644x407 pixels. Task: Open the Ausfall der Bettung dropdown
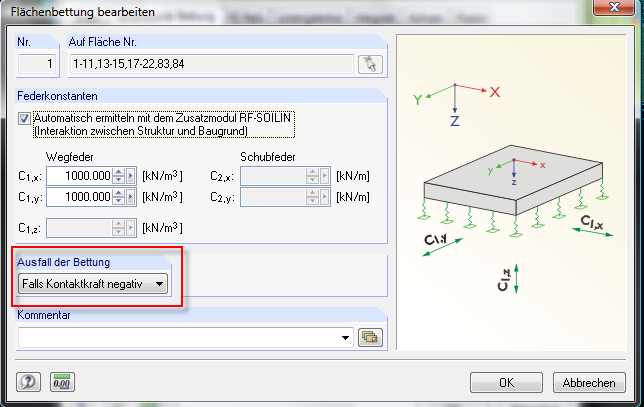(93, 284)
